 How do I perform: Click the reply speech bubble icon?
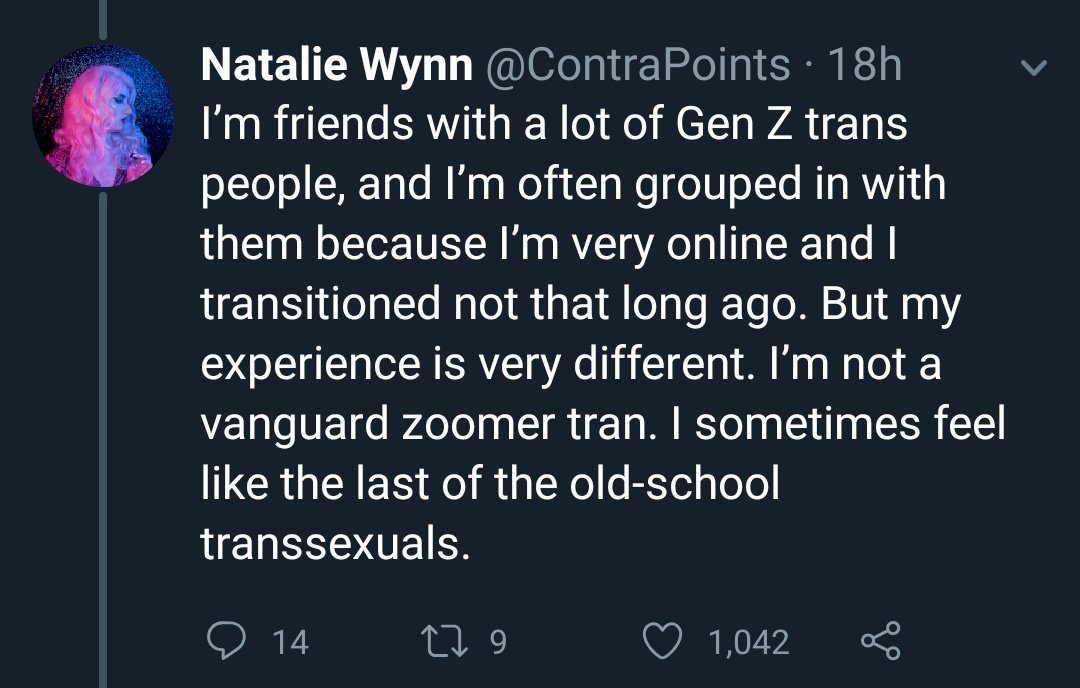pos(226,640)
